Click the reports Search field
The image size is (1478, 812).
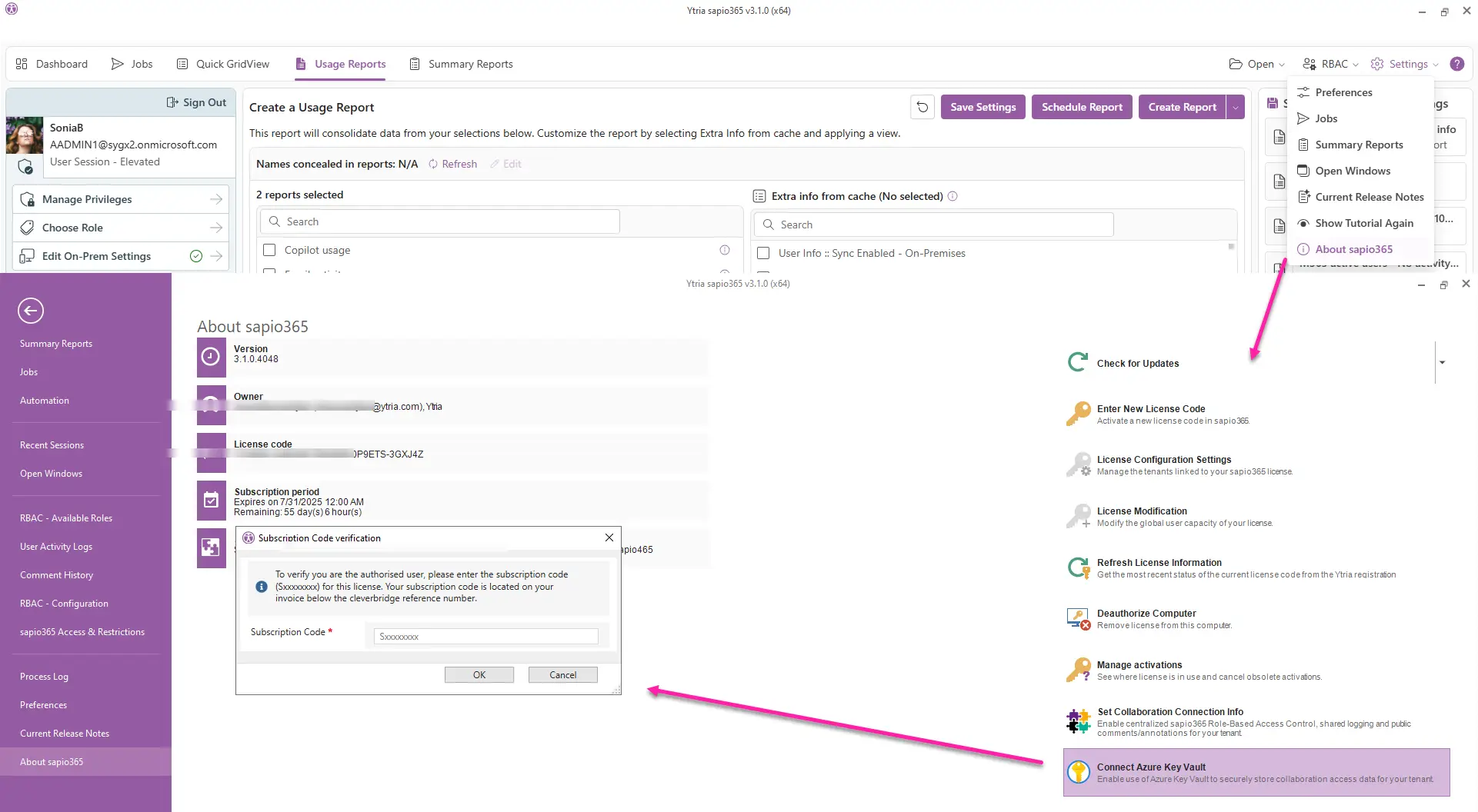(x=440, y=221)
